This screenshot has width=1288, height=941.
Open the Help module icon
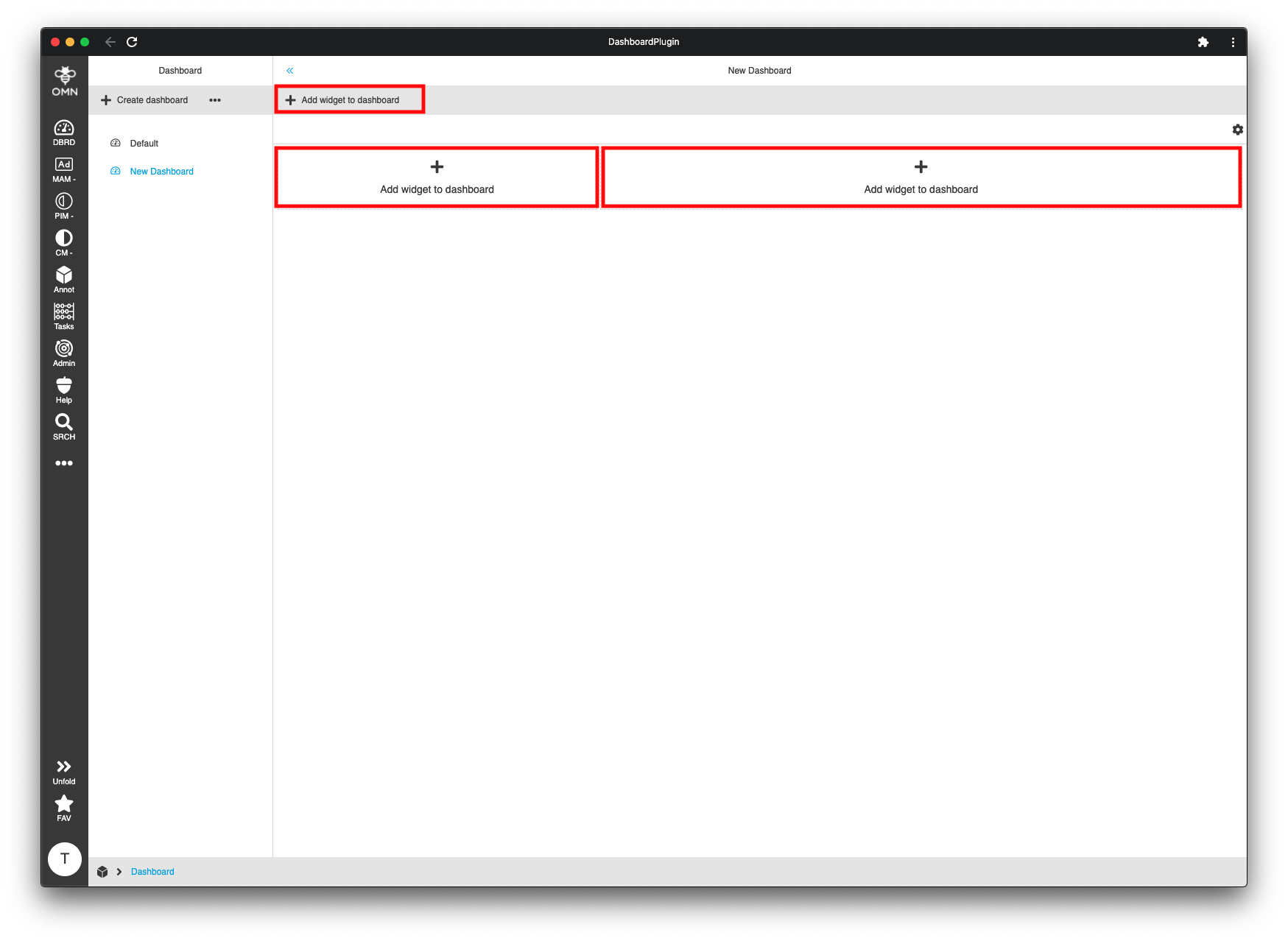pyautogui.click(x=64, y=389)
